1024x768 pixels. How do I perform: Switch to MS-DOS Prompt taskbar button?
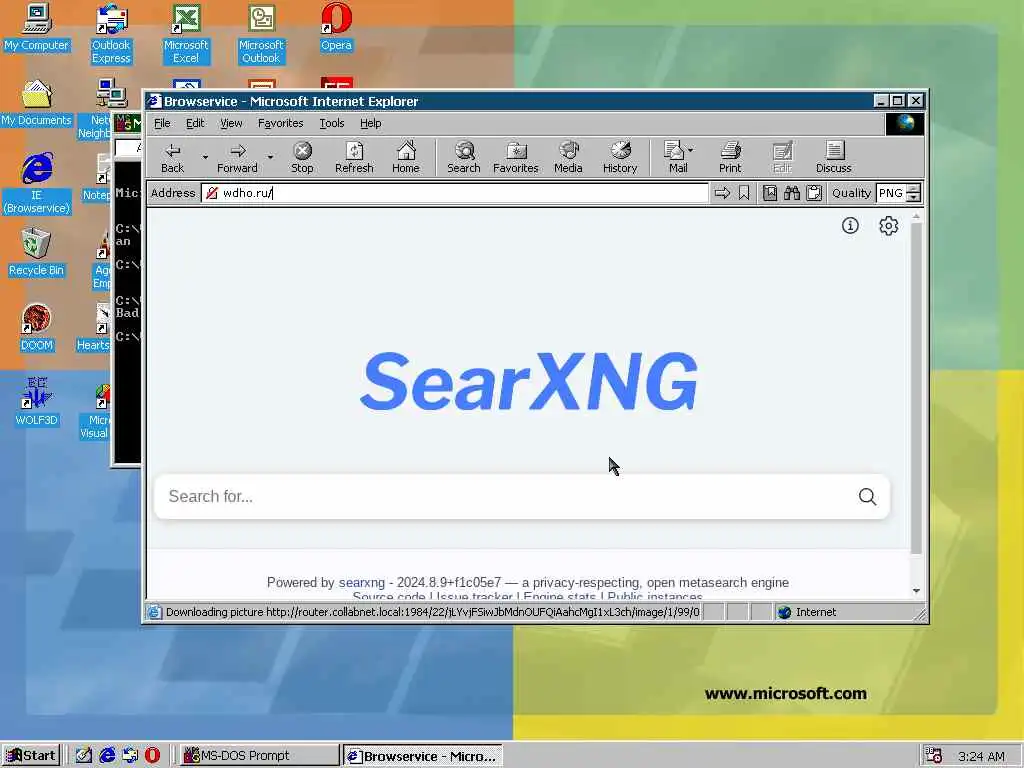259,756
